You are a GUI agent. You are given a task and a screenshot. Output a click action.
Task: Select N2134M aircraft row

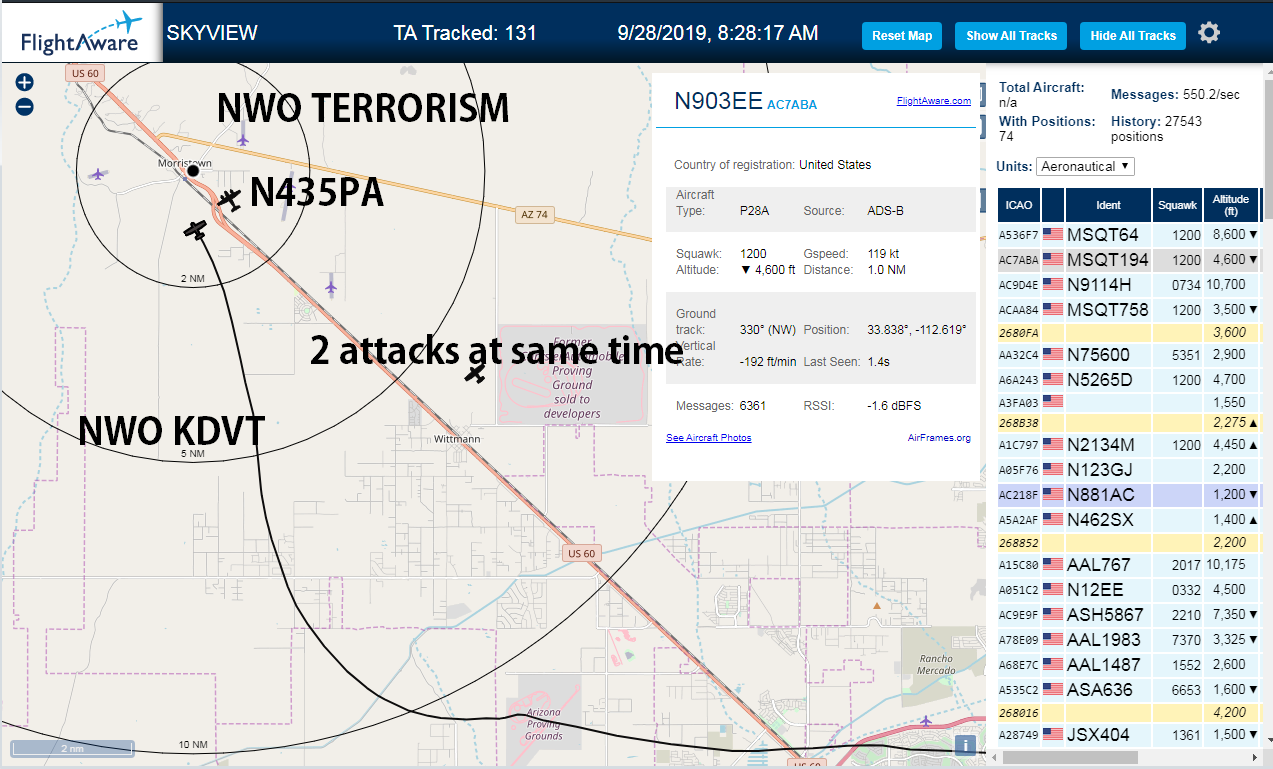pos(1129,445)
